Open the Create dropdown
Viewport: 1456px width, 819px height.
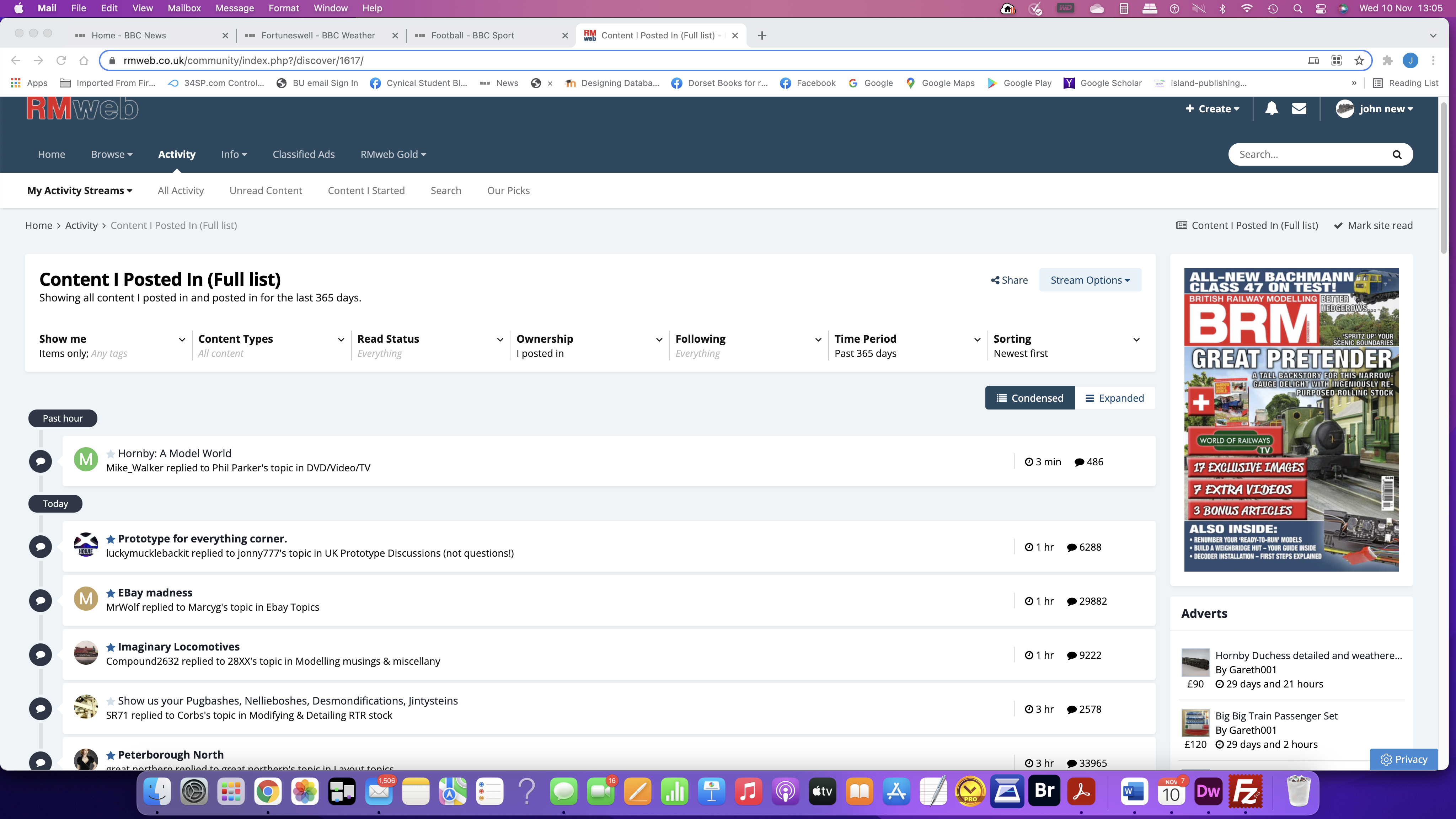[x=1213, y=108]
